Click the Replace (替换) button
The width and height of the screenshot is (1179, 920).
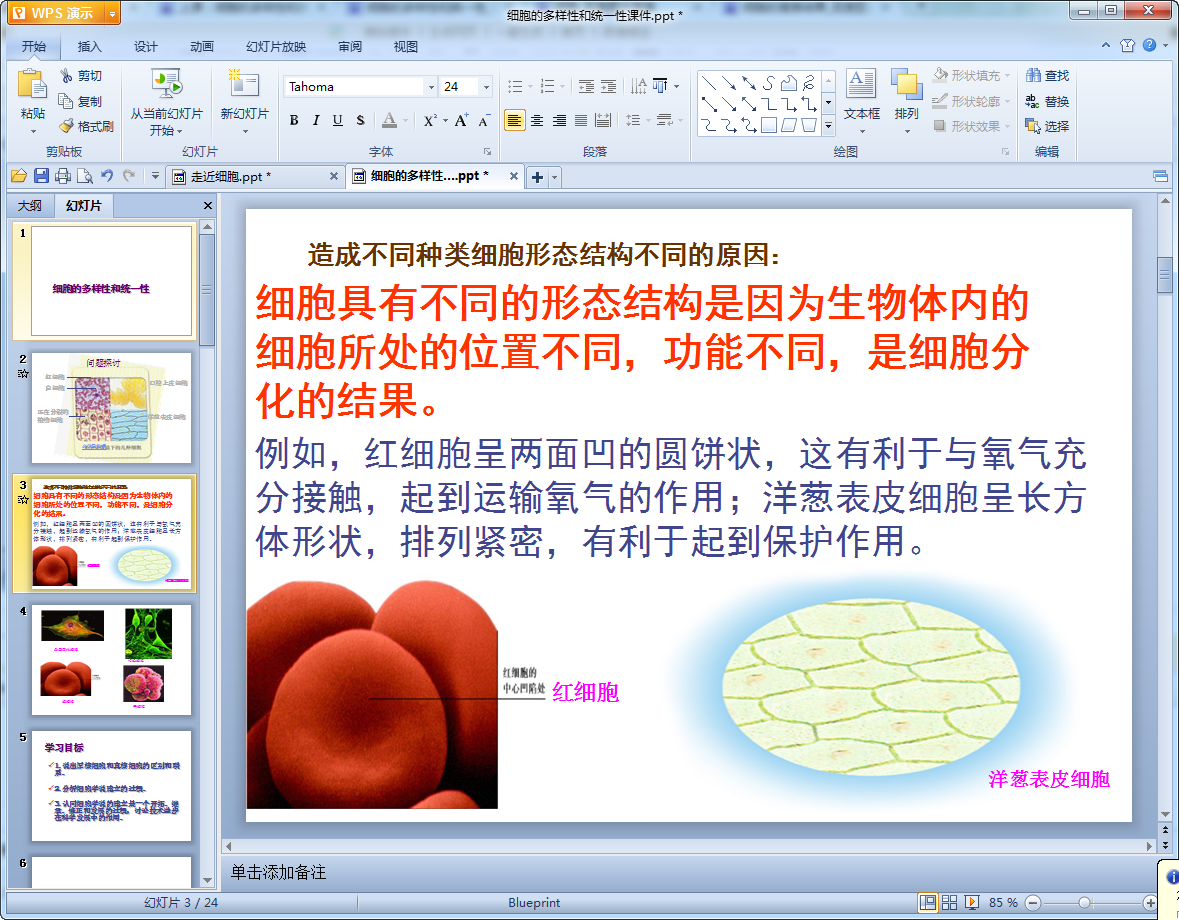[x=1047, y=101]
